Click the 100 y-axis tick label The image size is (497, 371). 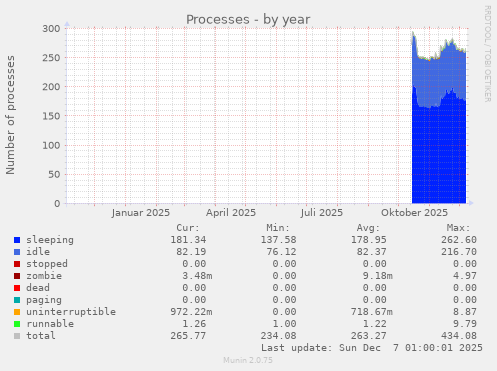[51, 145]
